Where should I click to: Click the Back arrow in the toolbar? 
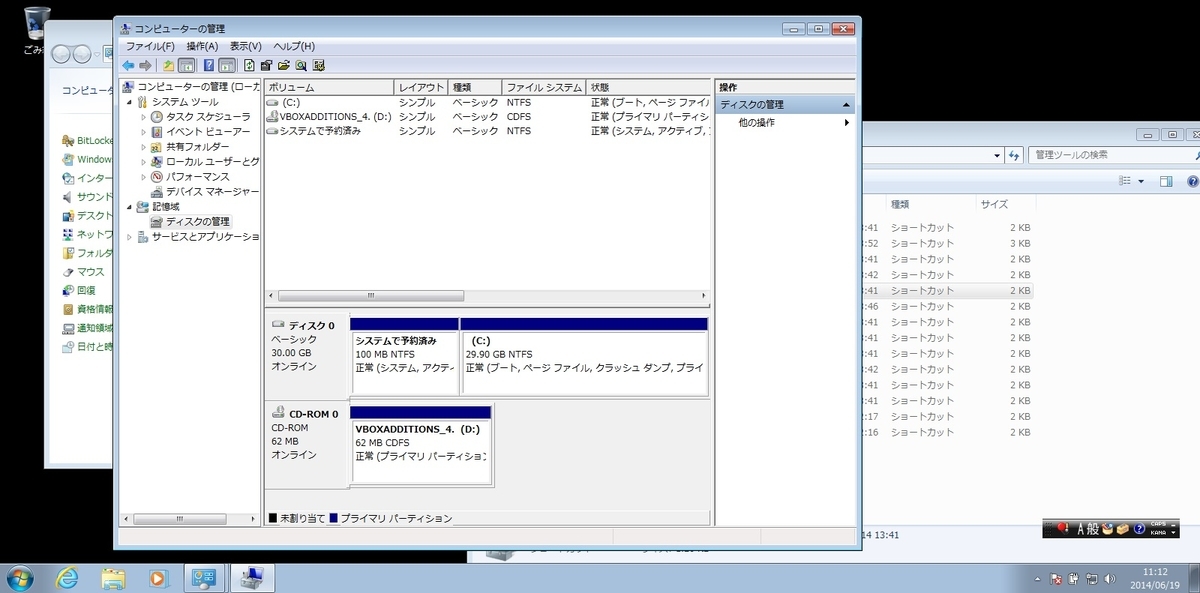click(x=128, y=65)
